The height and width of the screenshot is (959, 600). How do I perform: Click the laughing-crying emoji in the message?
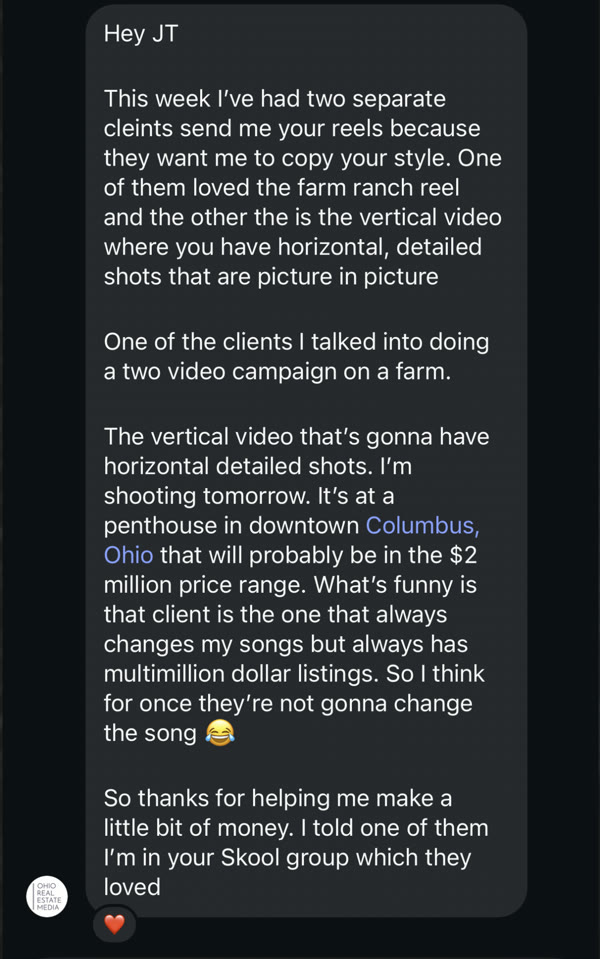click(x=217, y=733)
